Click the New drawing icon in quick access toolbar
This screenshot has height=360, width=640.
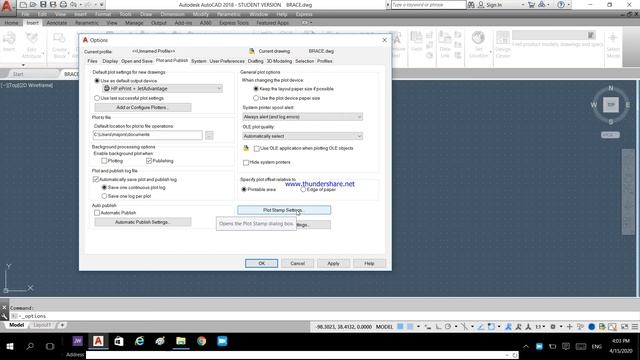tap(23, 5)
